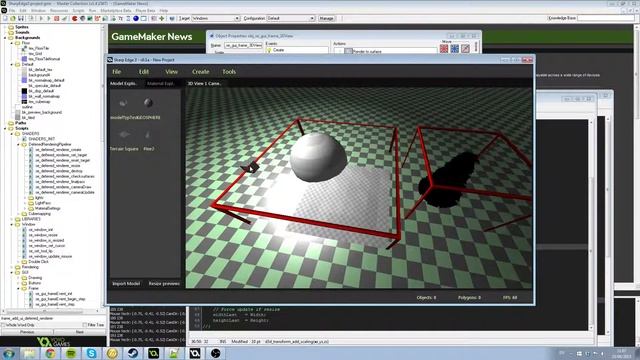Toggle the Whole Word Only checkbox
This screenshot has height=360, width=640.
(3, 325)
